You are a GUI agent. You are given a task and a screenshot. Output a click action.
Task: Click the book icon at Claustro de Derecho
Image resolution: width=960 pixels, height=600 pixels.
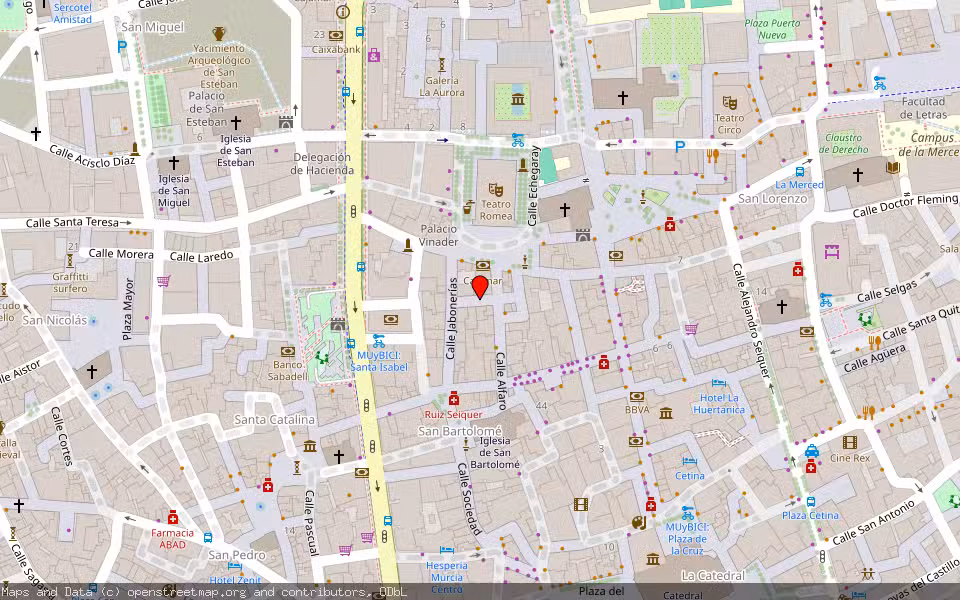coord(893,168)
